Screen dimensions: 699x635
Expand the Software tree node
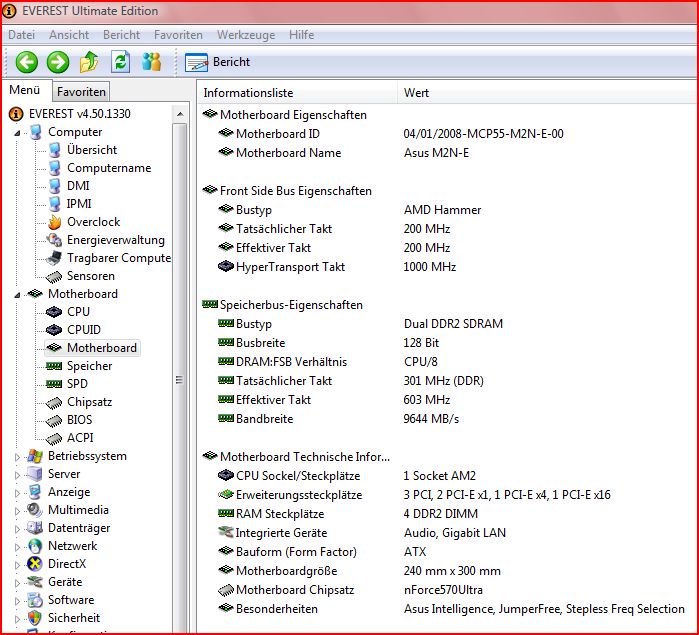17,601
